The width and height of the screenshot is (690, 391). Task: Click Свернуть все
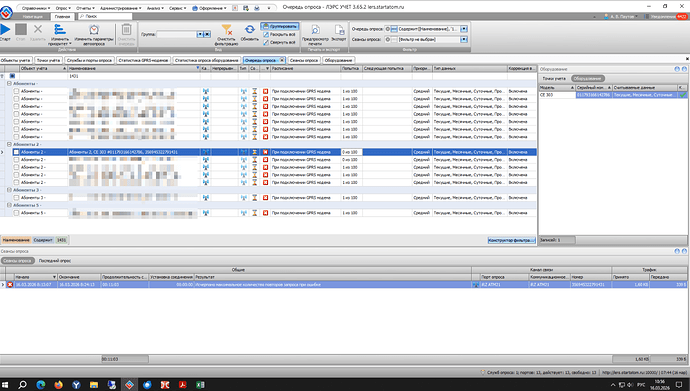279,43
